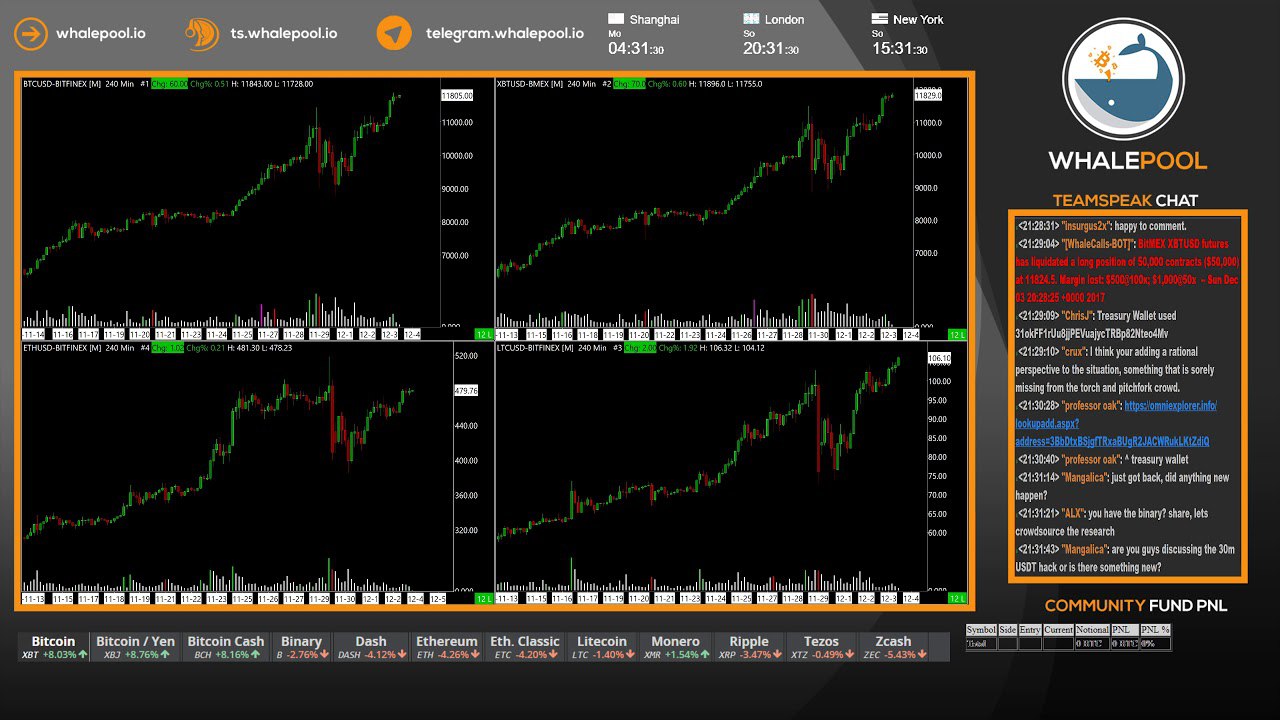Click the PNL % column header

coord(1155,630)
